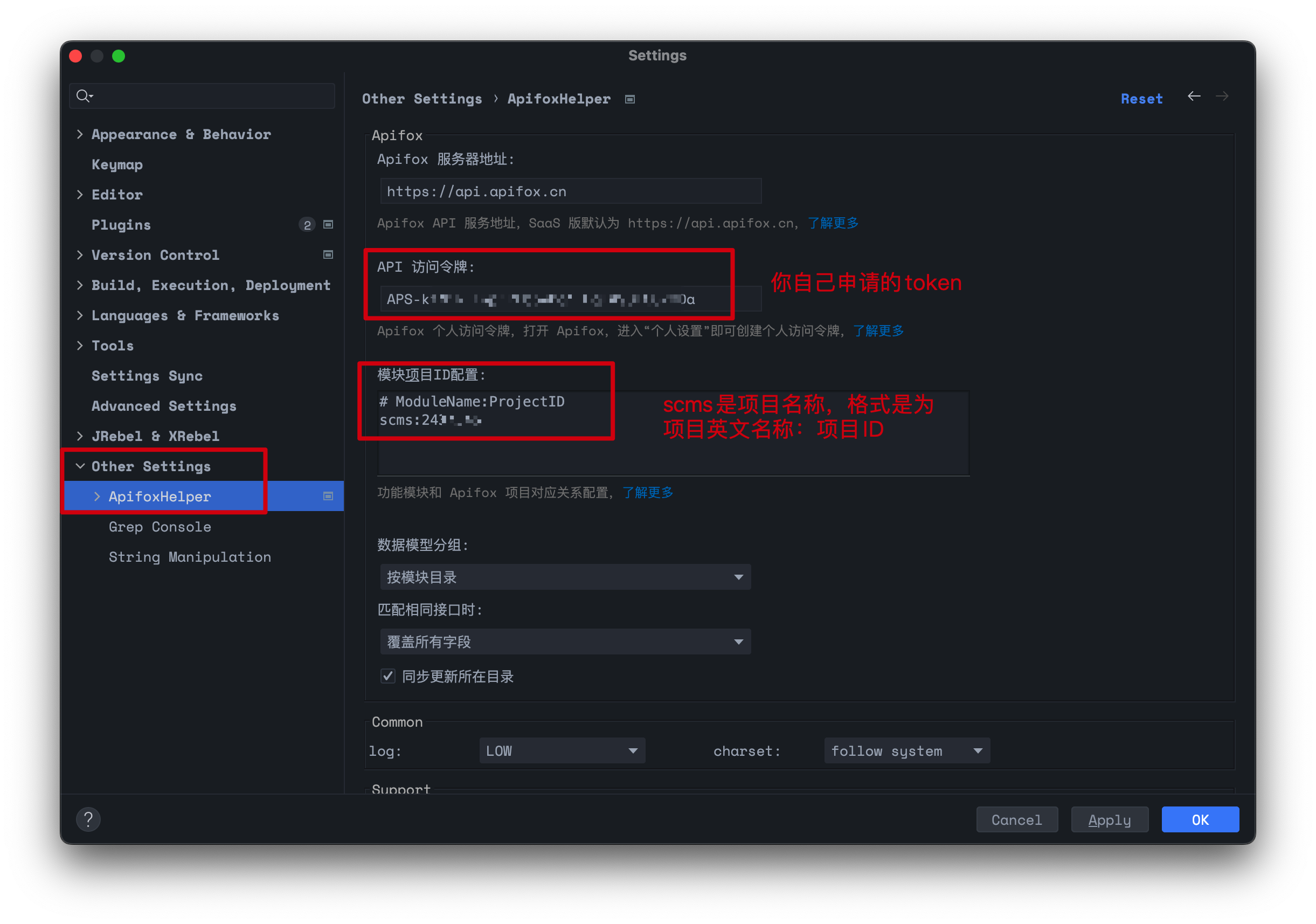
Task: Expand the Appearance & Behavior section
Action: (x=80, y=134)
